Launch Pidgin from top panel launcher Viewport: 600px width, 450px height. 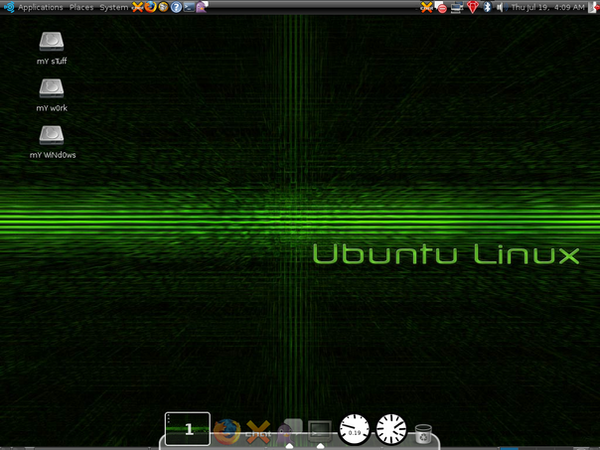coord(202,7)
